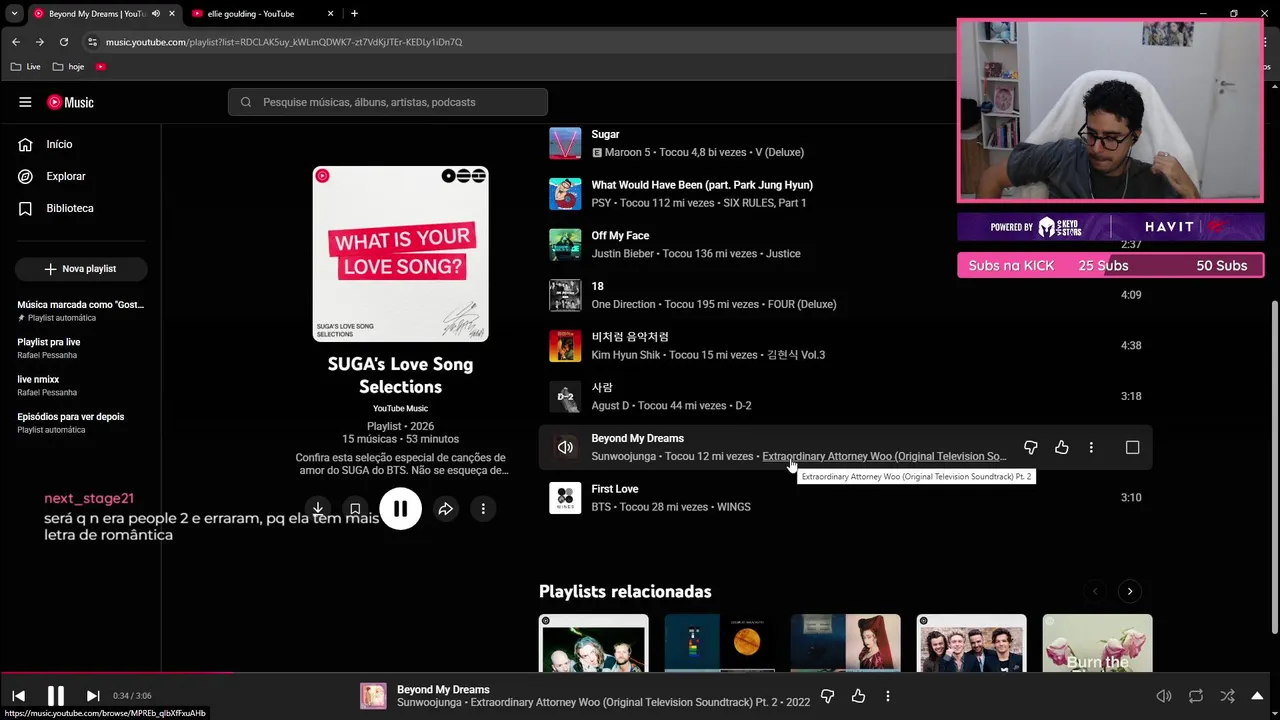Open the tab search dropdown
Screen dimensions: 1280x720
(14, 14)
